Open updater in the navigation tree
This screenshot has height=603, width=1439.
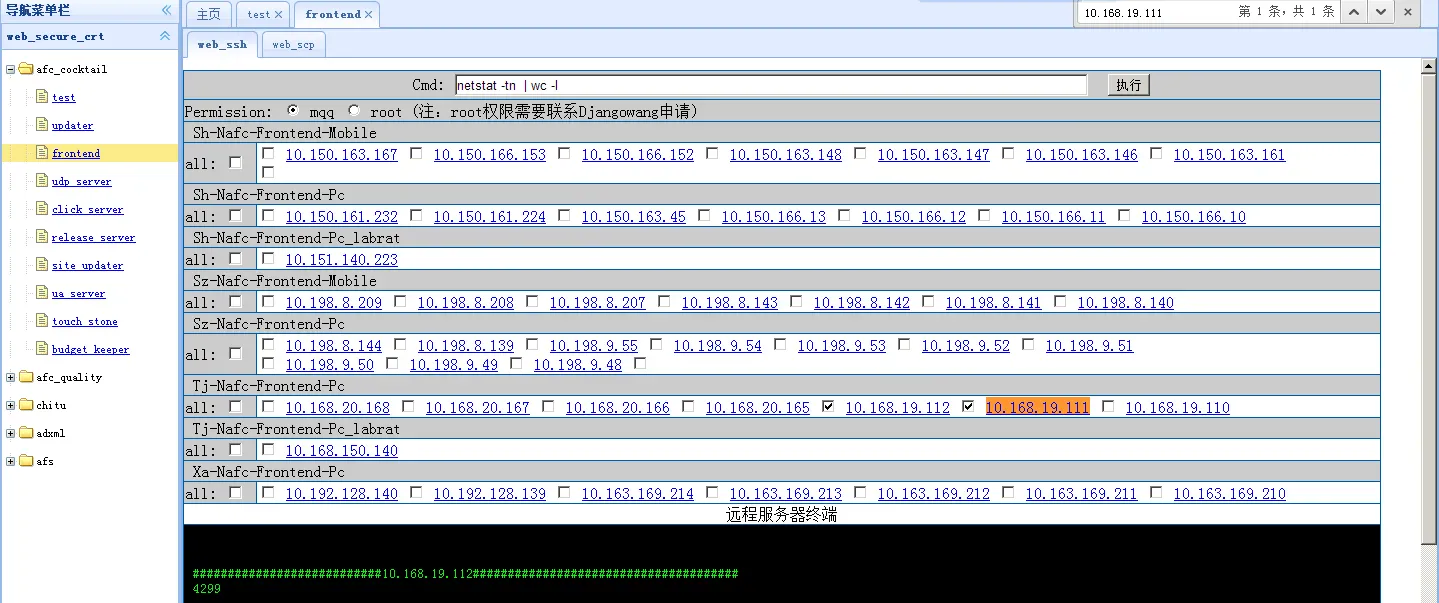click(73, 126)
